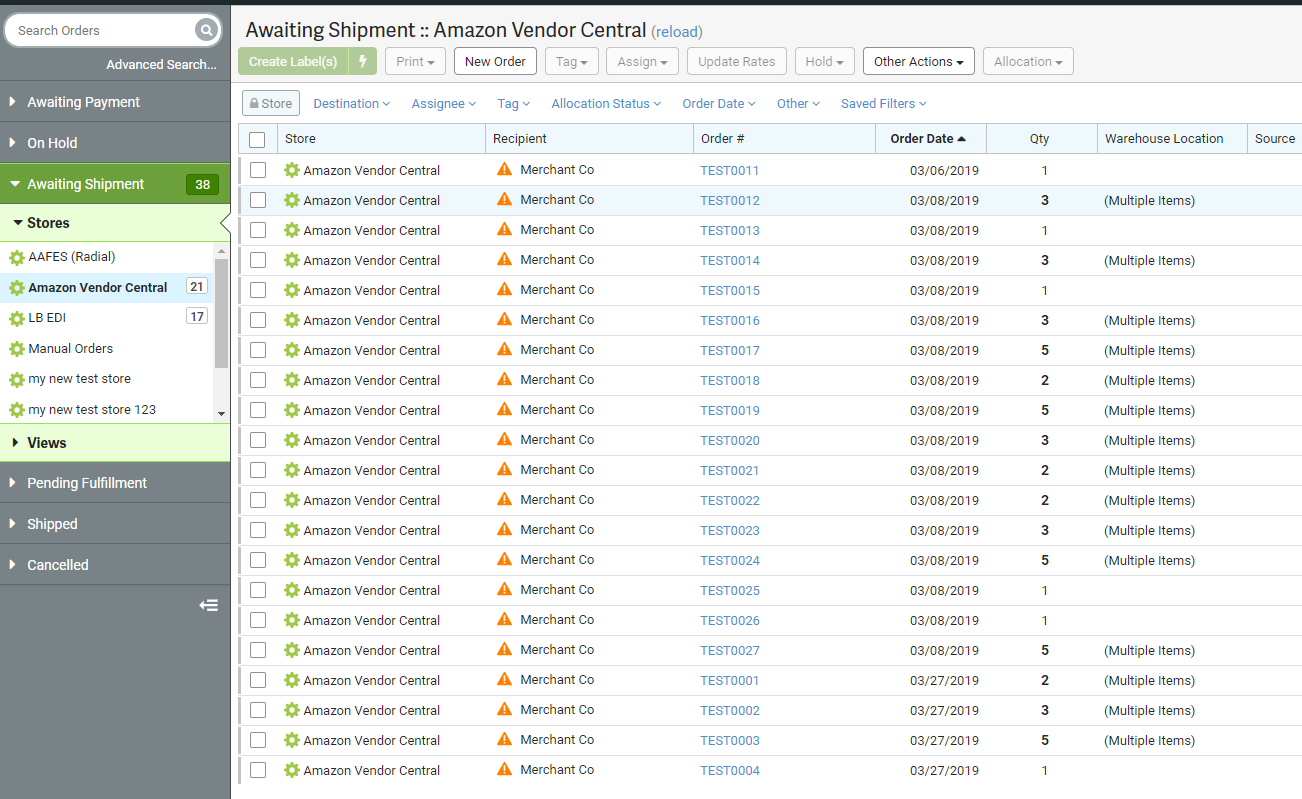Open the Saved Filters dropdown
This screenshot has width=1302, height=799.
884,103
